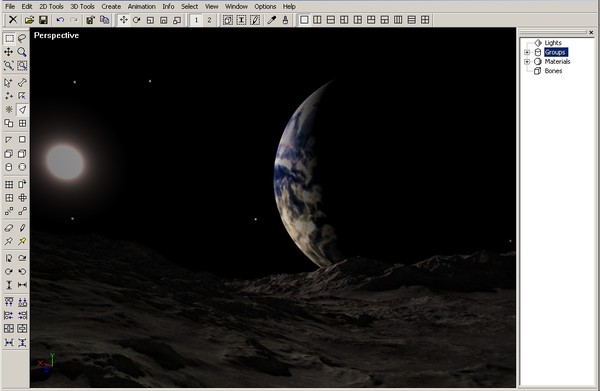The width and height of the screenshot is (600, 391).
Task: Open the 2D Tools menu
Action: click(51, 7)
